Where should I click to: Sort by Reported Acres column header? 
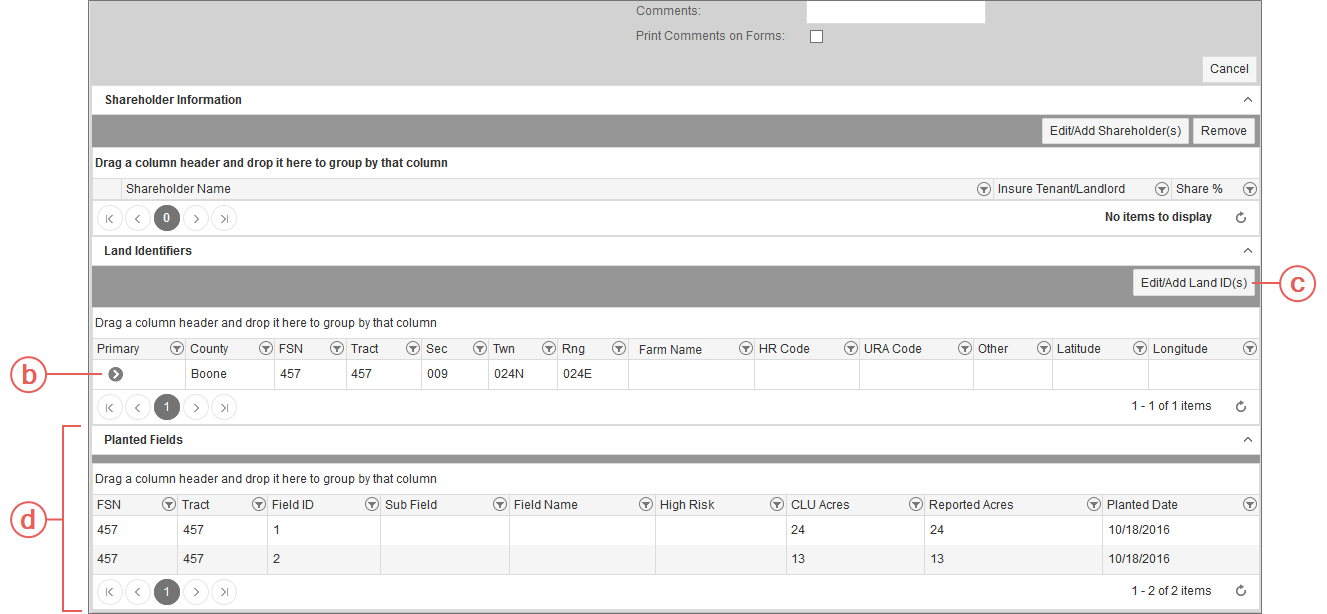tap(971, 505)
